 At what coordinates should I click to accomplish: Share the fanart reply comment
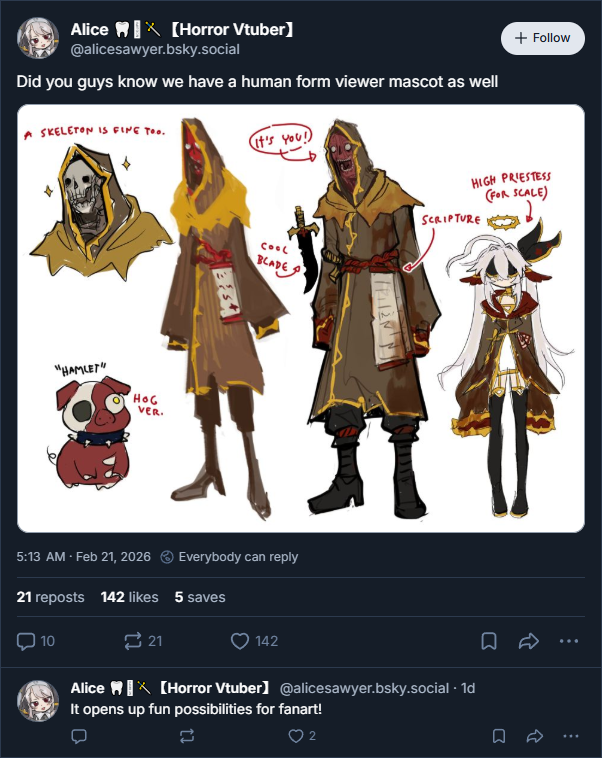click(534, 736)
